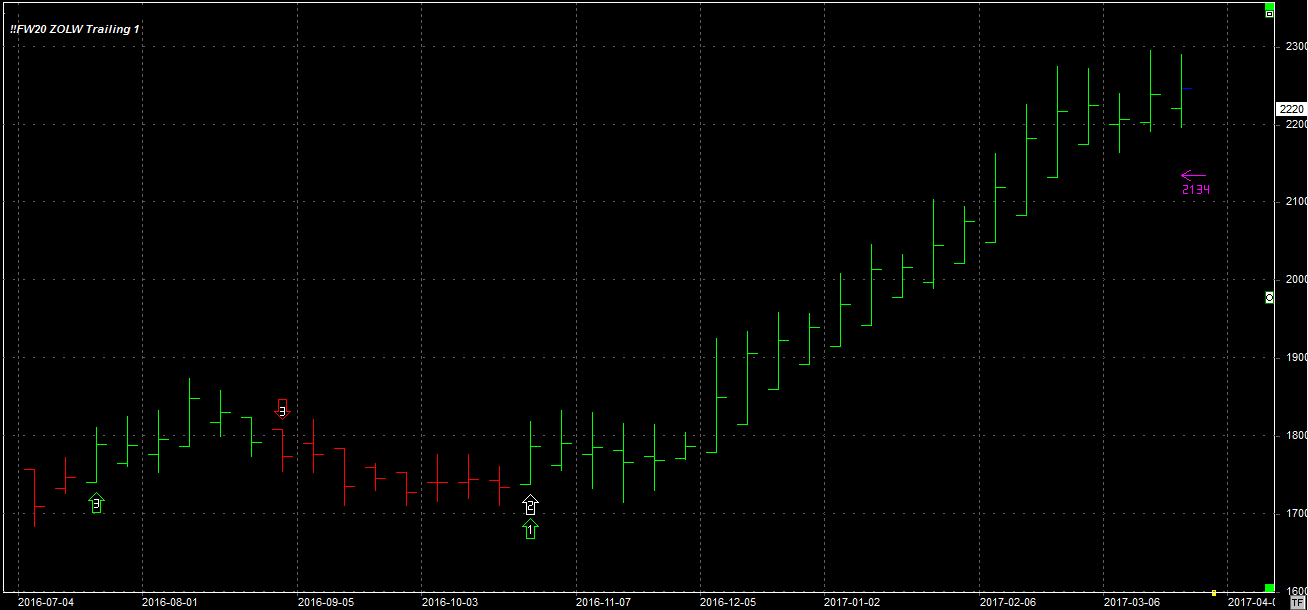Click the 2016-11-07 date on time axis
The width and height of the screenshot is (1308, 610).
click(603, 602)
